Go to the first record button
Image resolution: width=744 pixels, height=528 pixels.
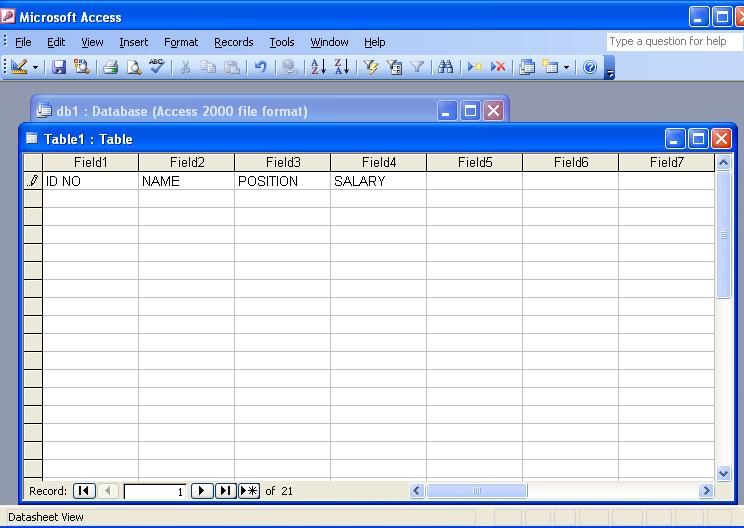pos(84,491)
